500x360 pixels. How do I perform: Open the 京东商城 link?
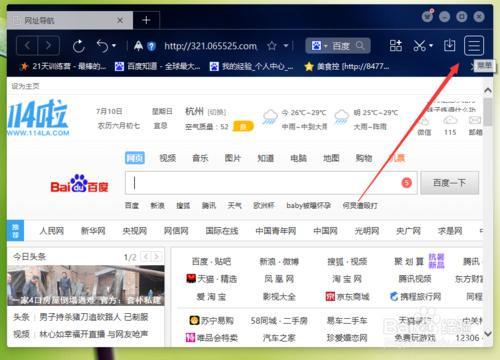pyautogui.click(x=347, y=296)
